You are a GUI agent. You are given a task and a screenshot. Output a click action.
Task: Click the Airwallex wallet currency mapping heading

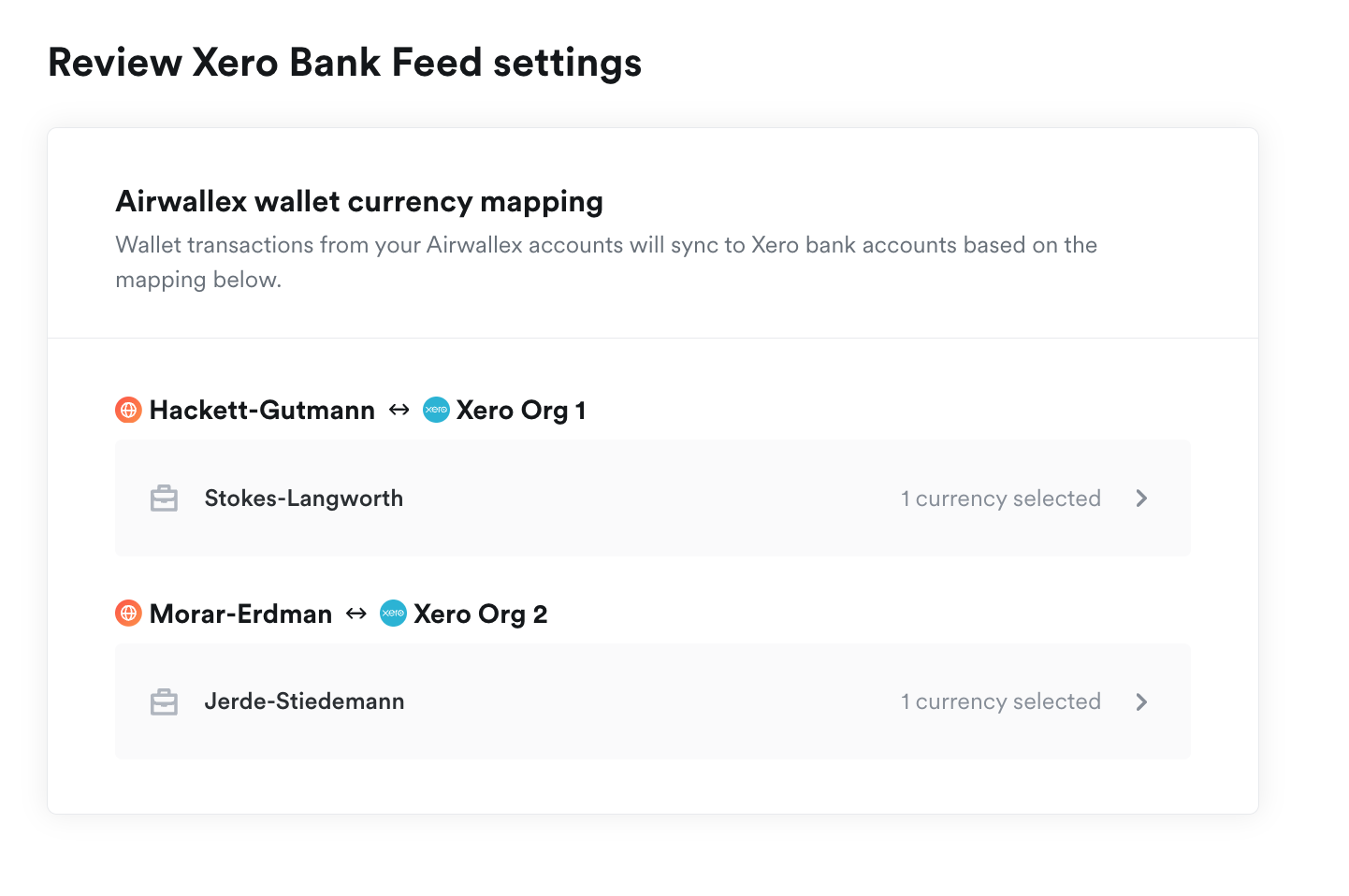pyautogui.click(x=359, y=201)
